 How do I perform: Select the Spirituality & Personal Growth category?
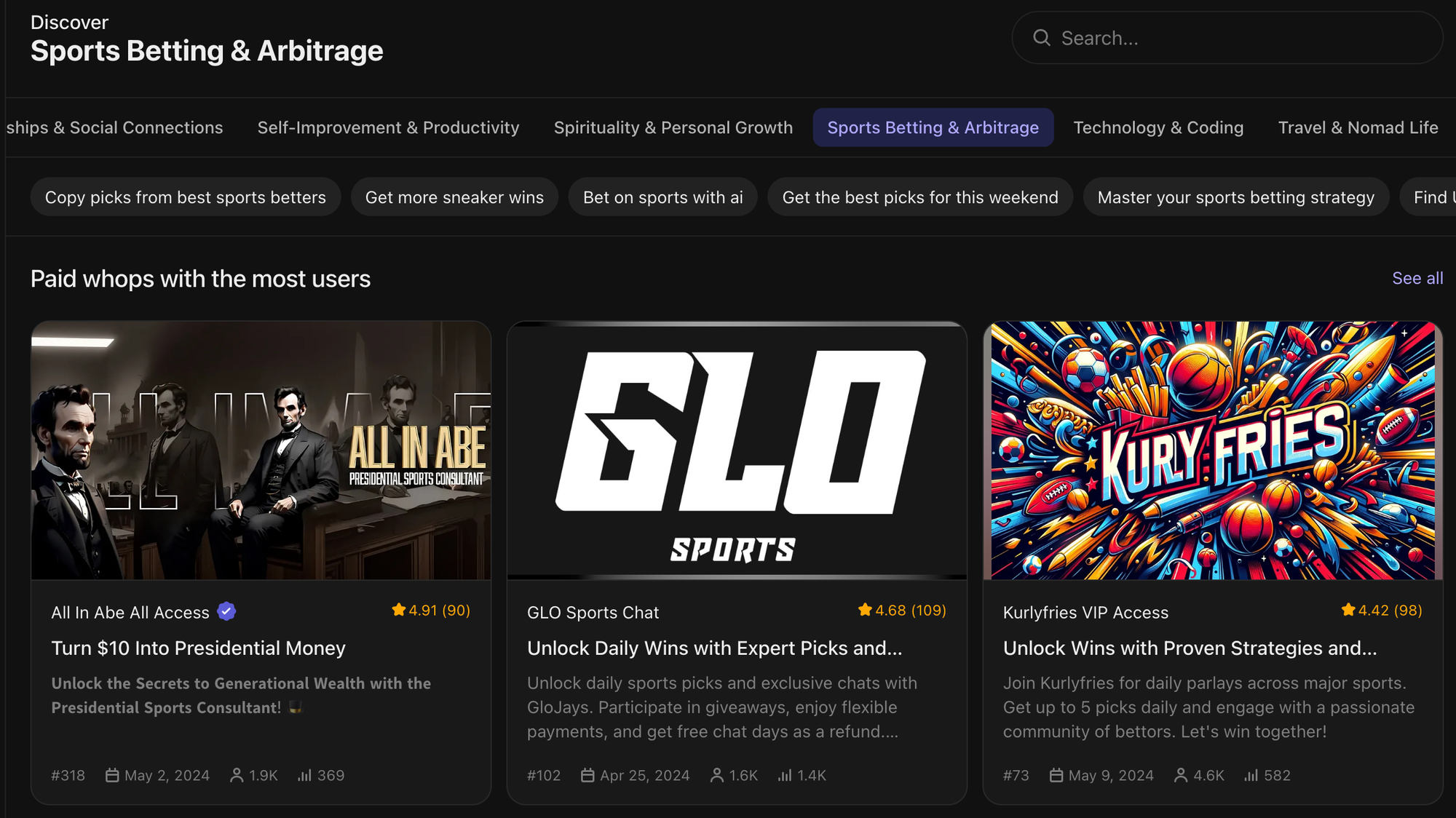pos(673,127)
